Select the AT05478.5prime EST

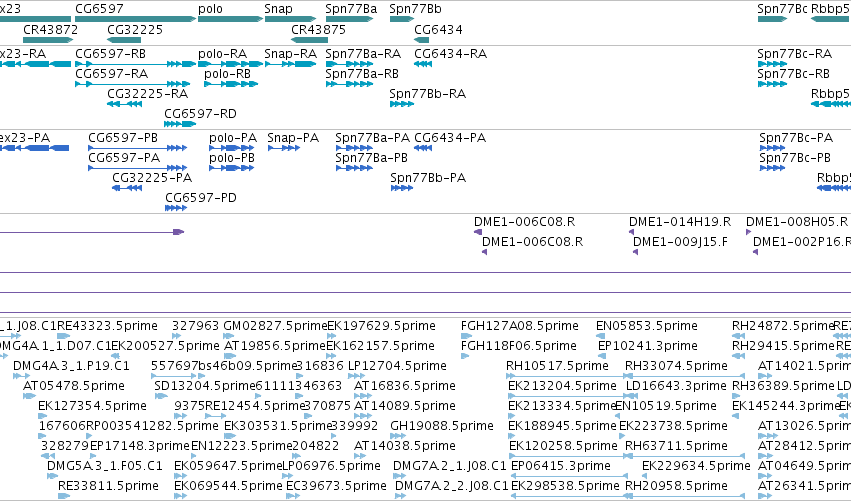29,396
